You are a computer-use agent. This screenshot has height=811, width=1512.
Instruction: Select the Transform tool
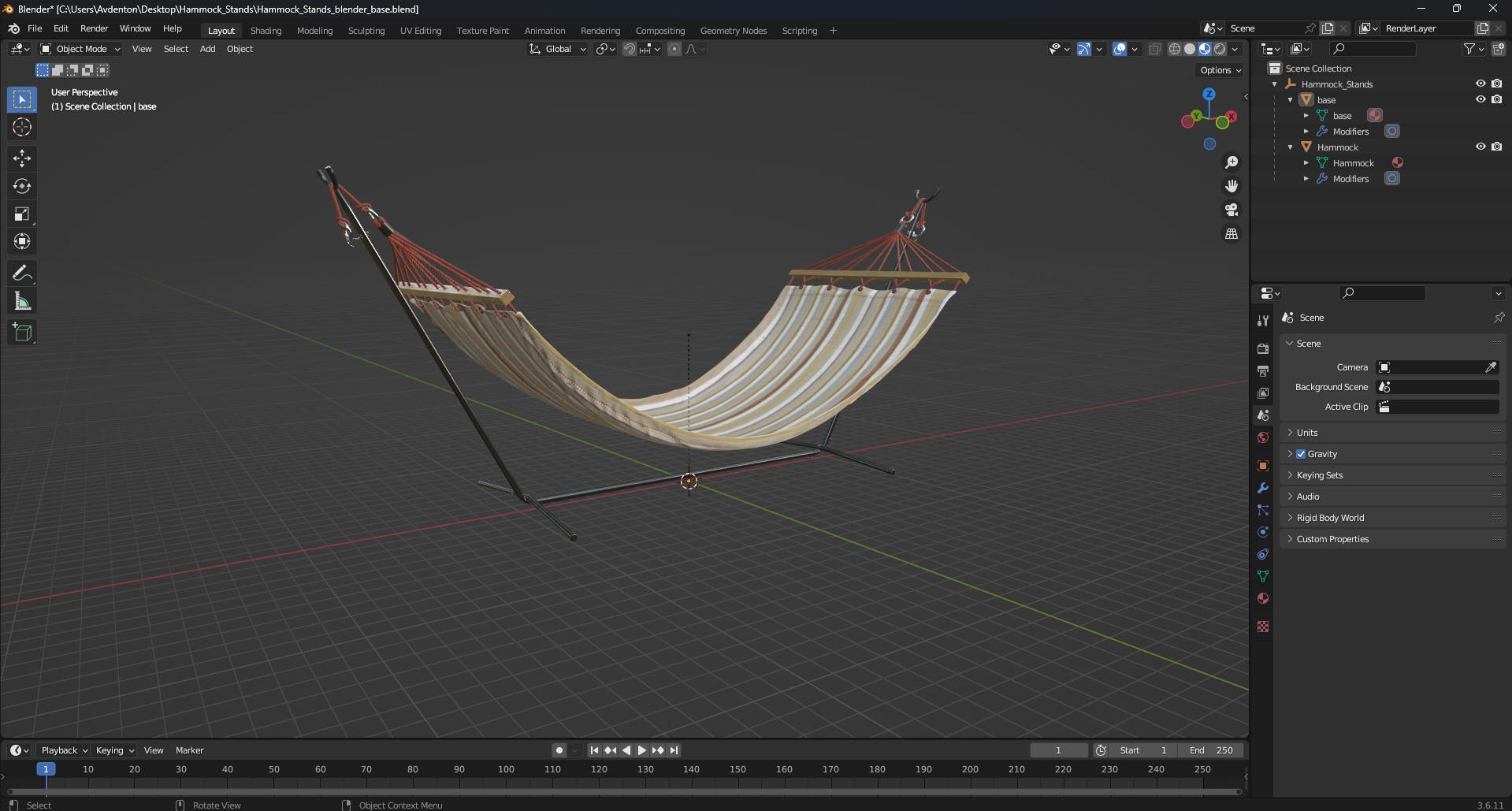click(22, 241)
